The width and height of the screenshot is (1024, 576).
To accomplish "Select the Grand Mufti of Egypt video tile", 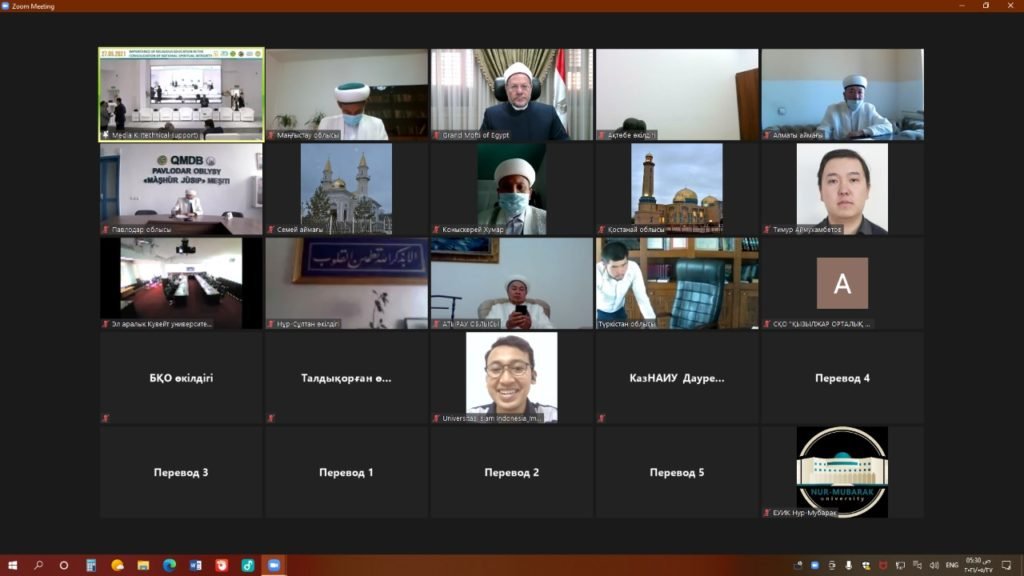I will pyautogui.click(x=512, y=94).
